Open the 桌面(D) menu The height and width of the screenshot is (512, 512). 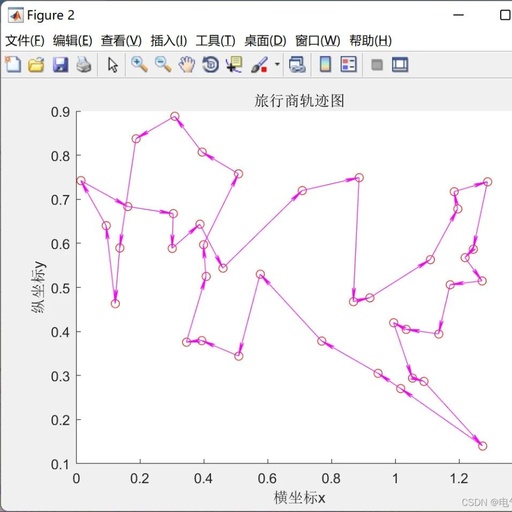tap(265, 41)
